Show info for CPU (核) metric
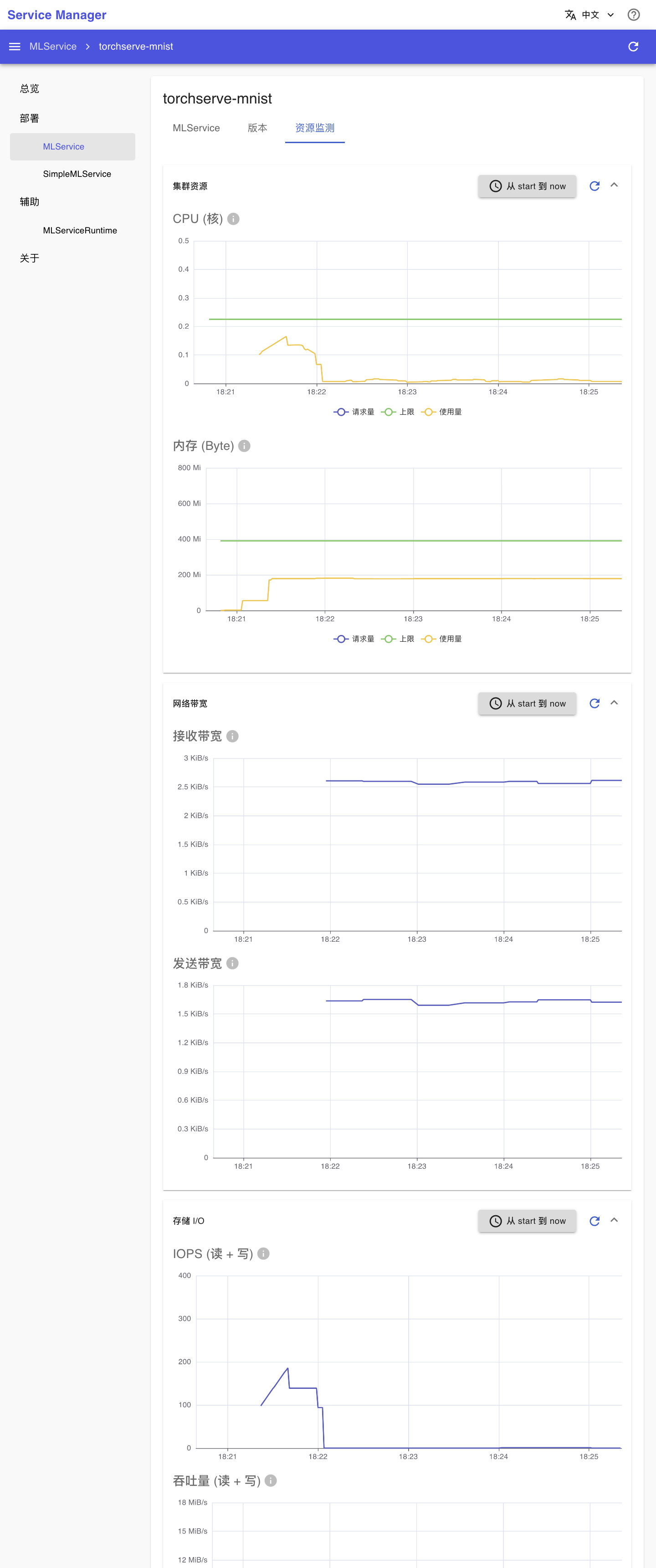656x1568 pixels. pyautogui.click(x=233, y=219)
